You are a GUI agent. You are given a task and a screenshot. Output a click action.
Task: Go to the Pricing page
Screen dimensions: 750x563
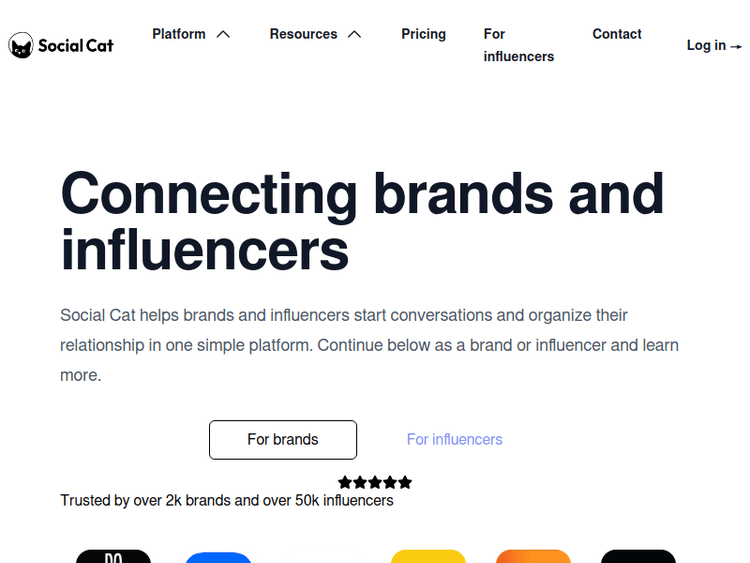[424, 34]
